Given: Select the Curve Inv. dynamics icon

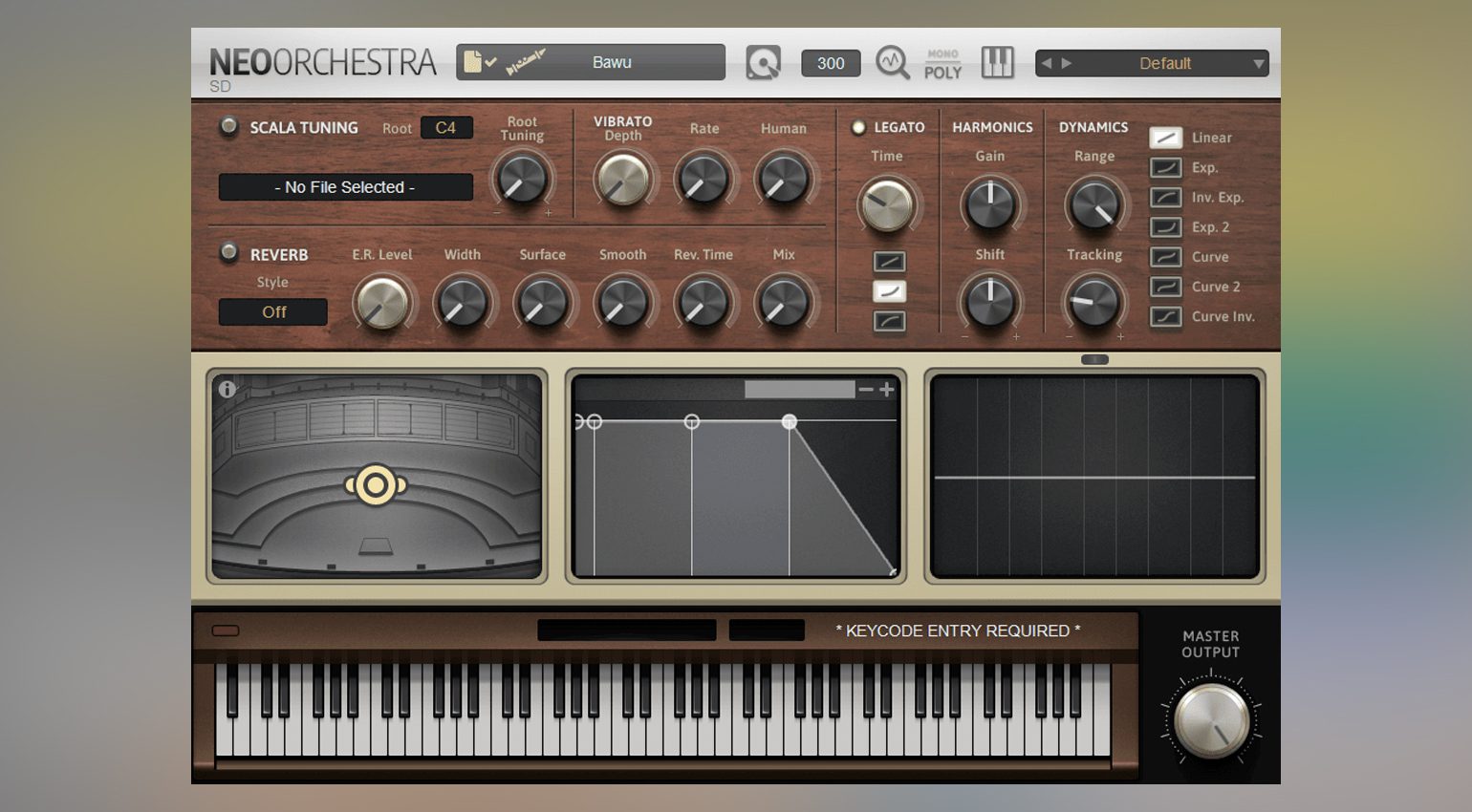Looking at the screenshot, I should (x=1165, y=315).
